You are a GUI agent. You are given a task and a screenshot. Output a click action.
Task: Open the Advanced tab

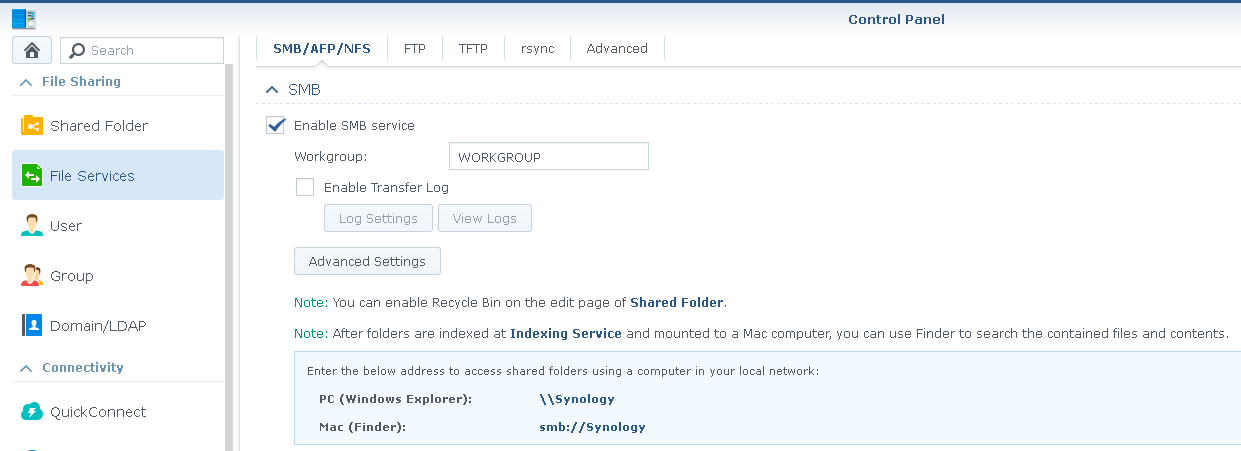pyautogui.click(x=617, y=48)
